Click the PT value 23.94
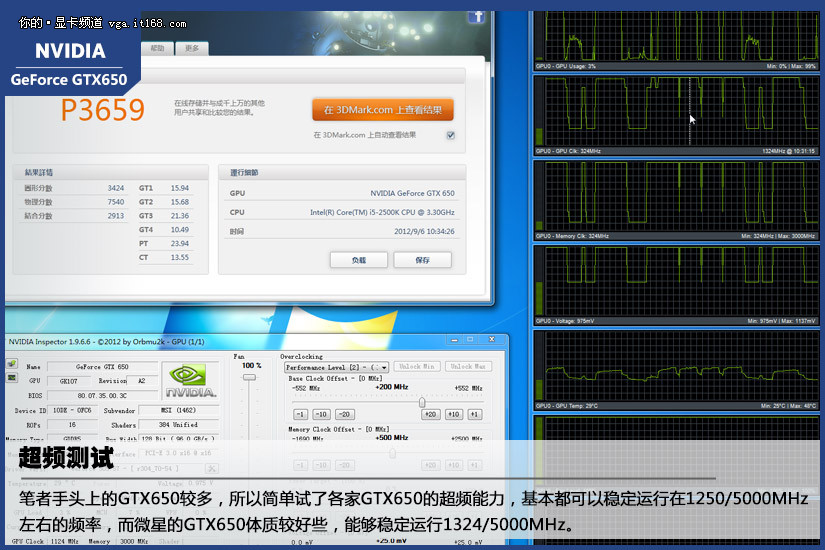Image resolution: width=825 pixels, height=550 pixels. click(179, 244)
